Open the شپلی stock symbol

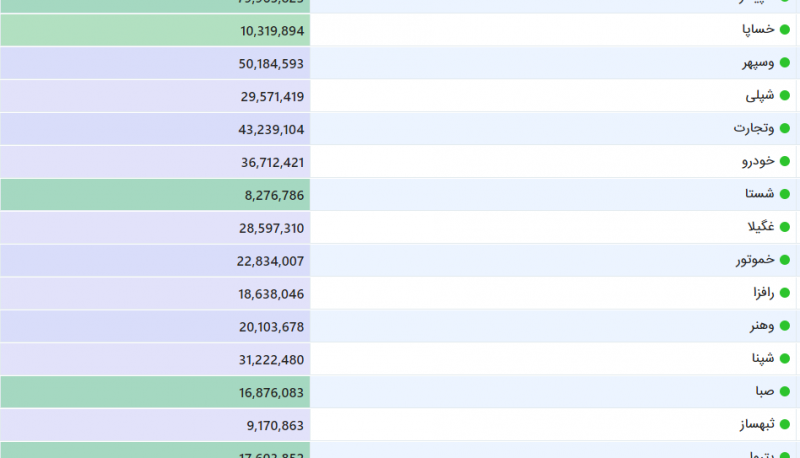pos(759,96)
